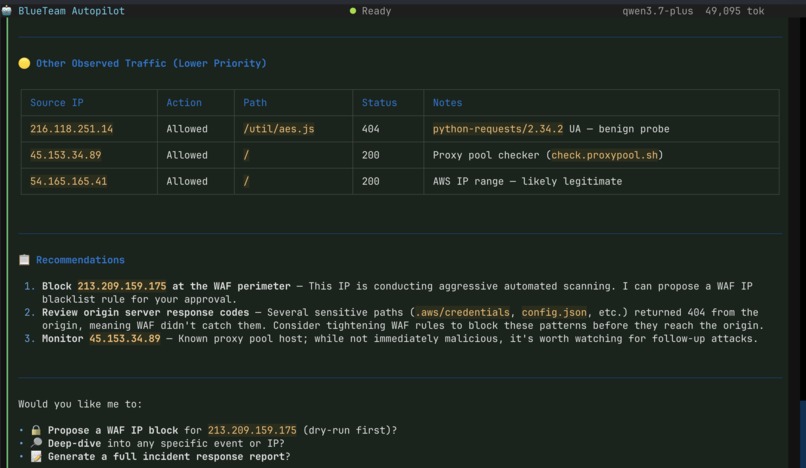Click the green Ready status dot
The image size is (806, 468).
click(353, 11)
